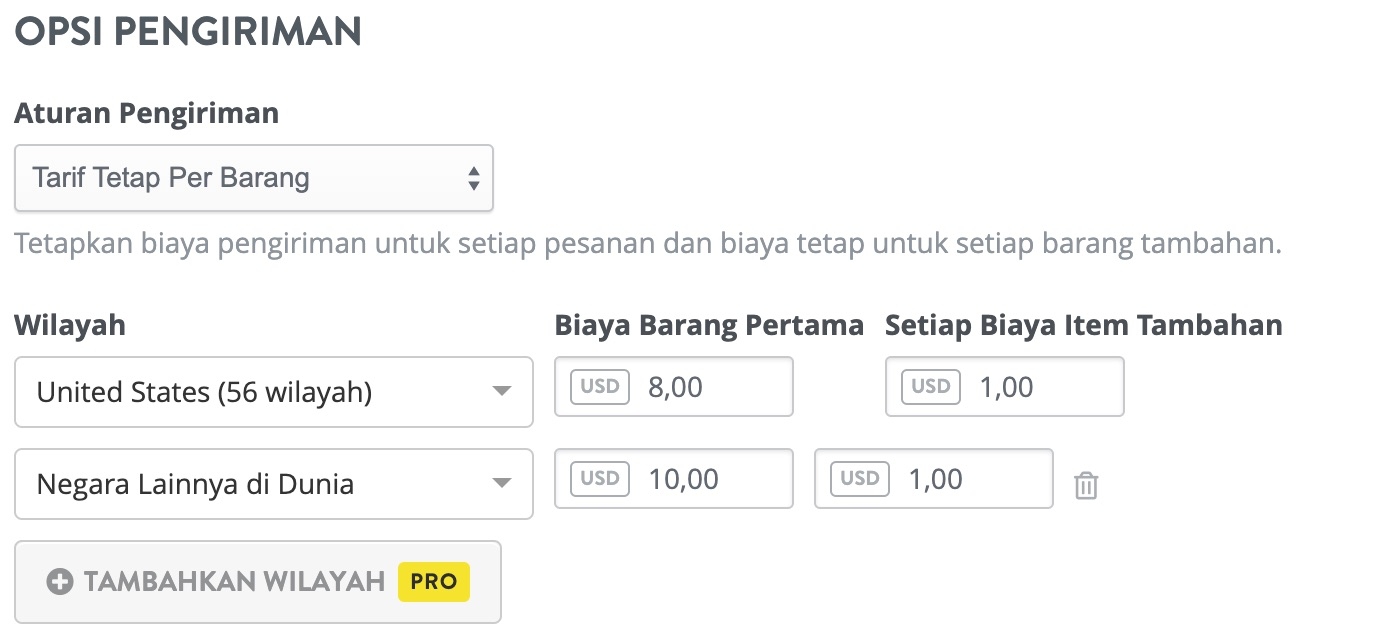Click the arrow on Negara Lainnya di Dunia
Image resolution: width=1376 pixels, height=640 pixels.
pyautogui.click(x=503, y=484)
